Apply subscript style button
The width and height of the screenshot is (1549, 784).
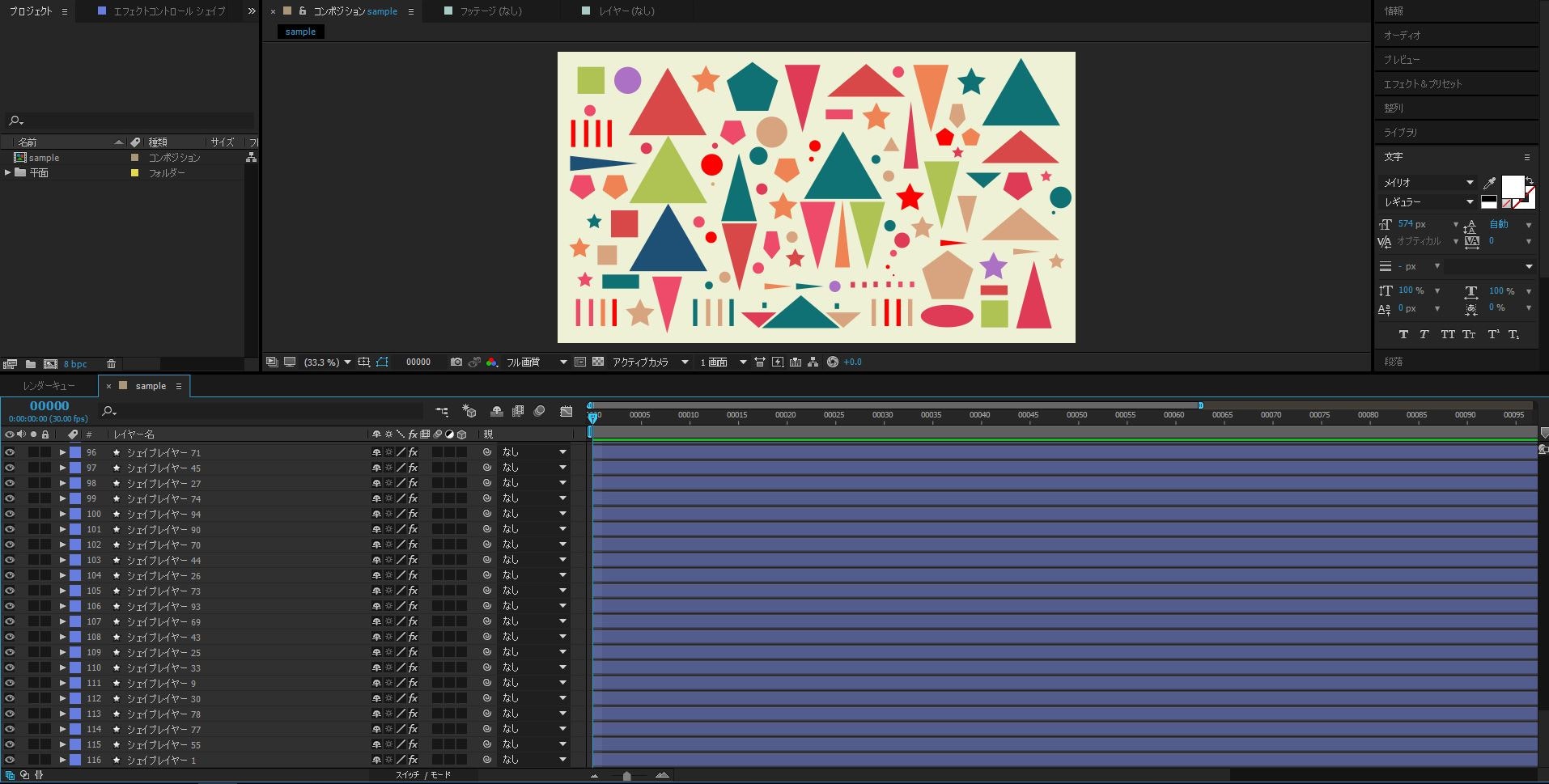pyautogui.click(x=1513, y=334)
